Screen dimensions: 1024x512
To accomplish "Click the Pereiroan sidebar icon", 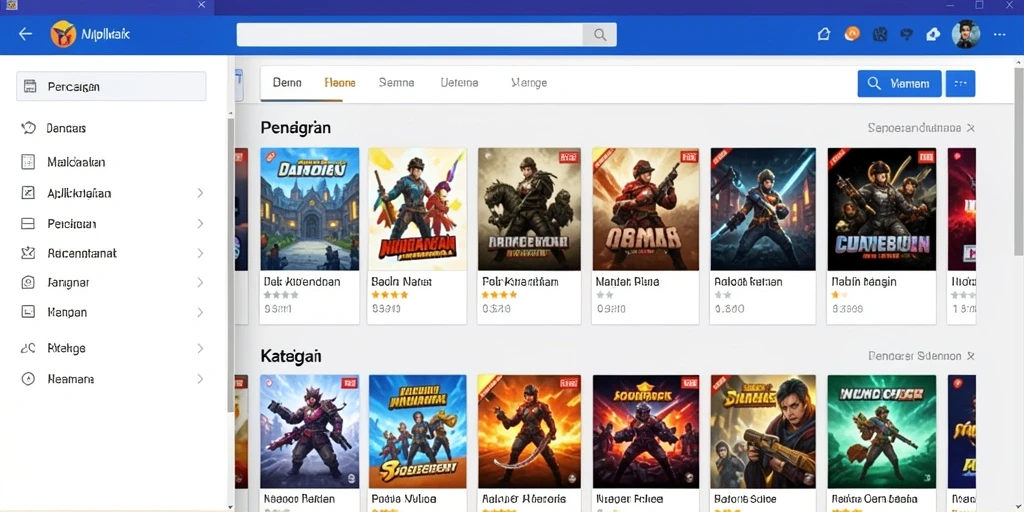I will (x=28, y=224).
